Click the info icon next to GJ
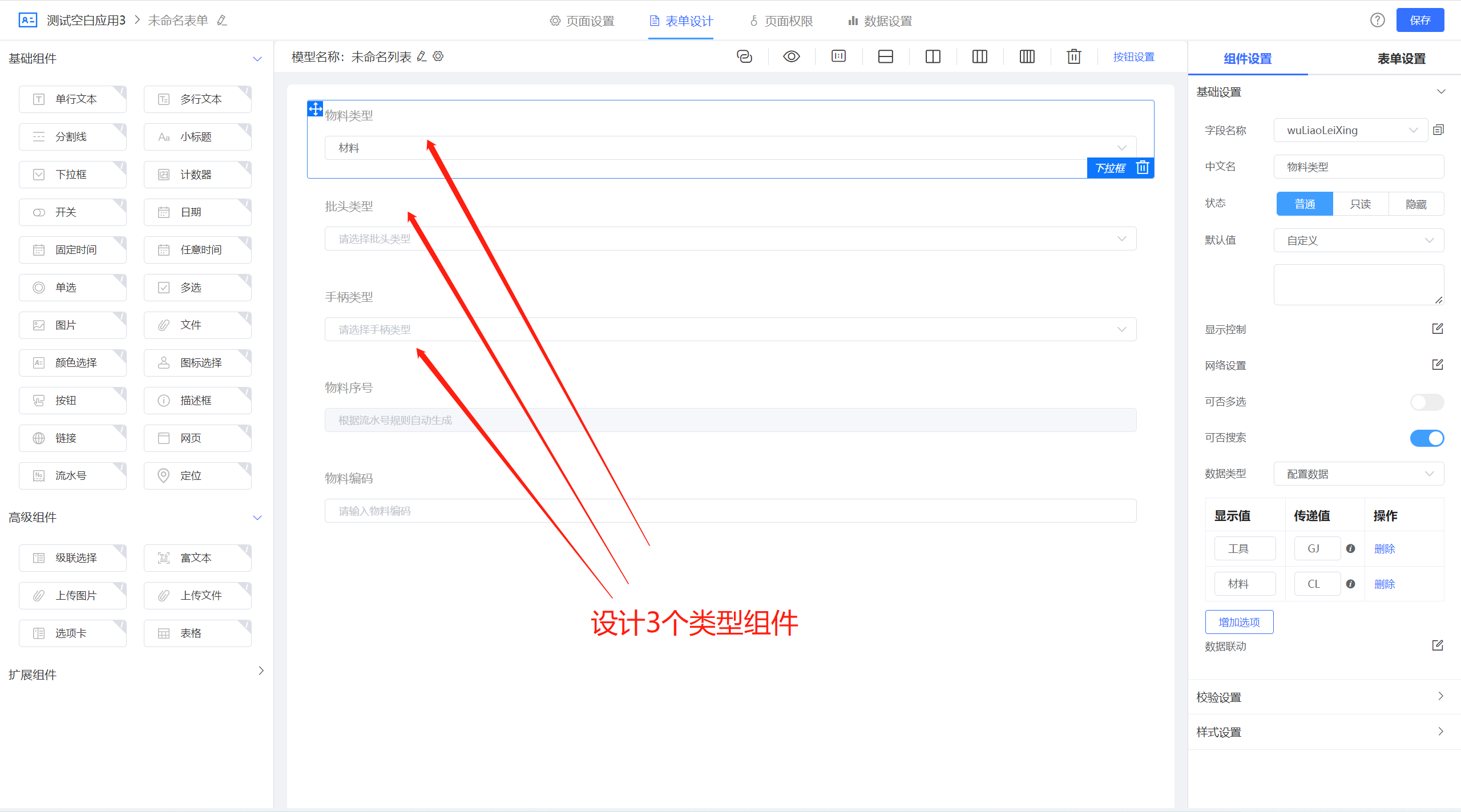This screenshot has width=1461, height=812. click(x=1350, y=548)
